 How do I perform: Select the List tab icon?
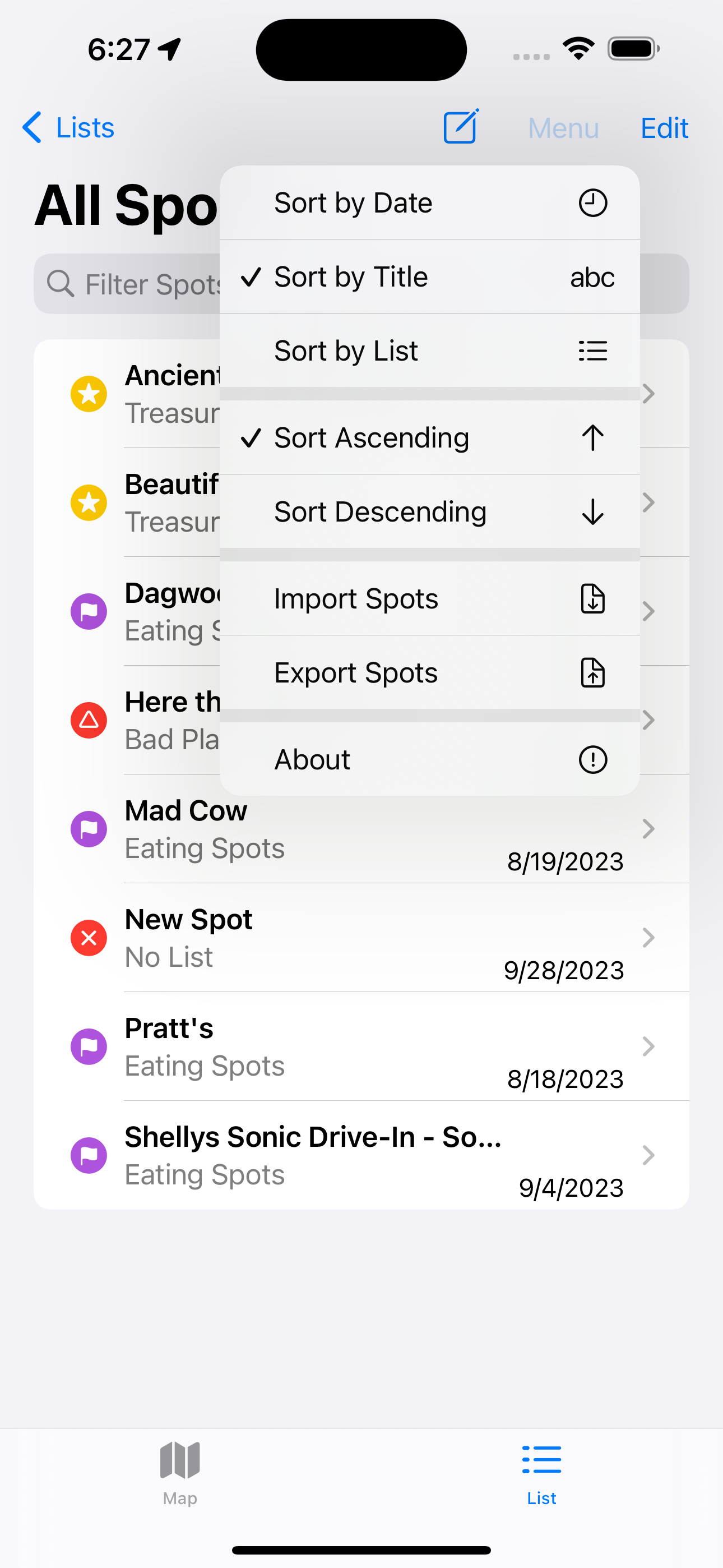coord(541,1460)
